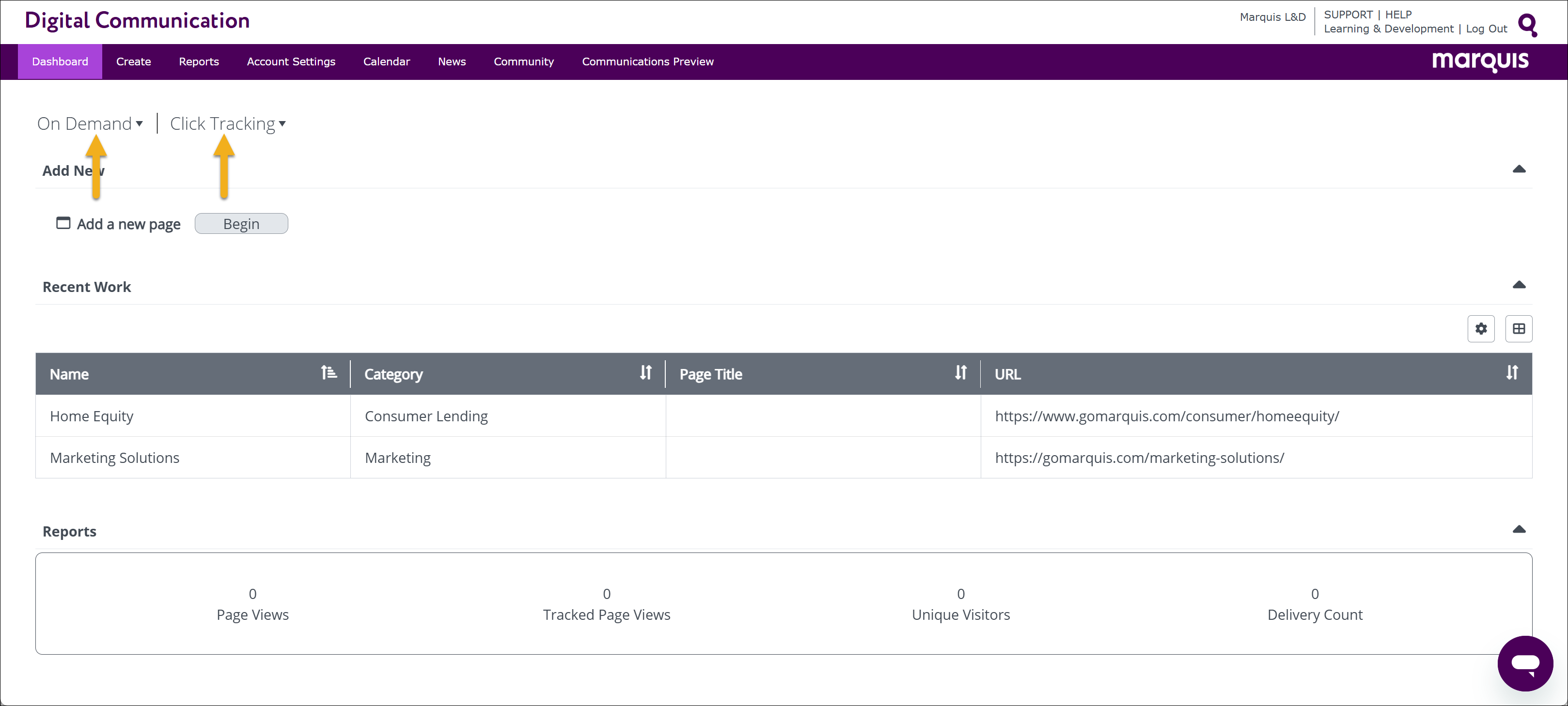The image size is (1568, 706).
Task: Go to the Dashboard tab
Action: (60, 61)
